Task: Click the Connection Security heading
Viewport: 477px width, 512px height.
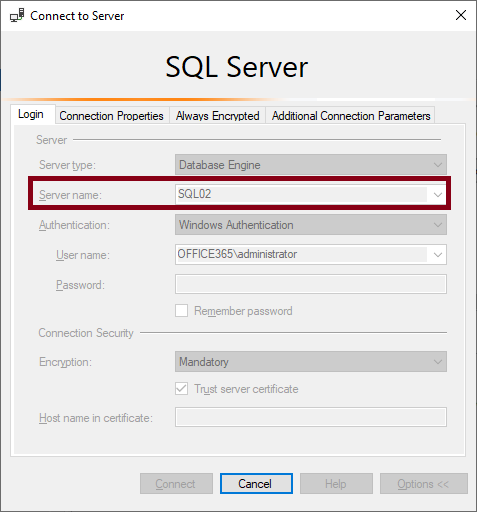Action: pyautogui.click(x=86, y=333)
